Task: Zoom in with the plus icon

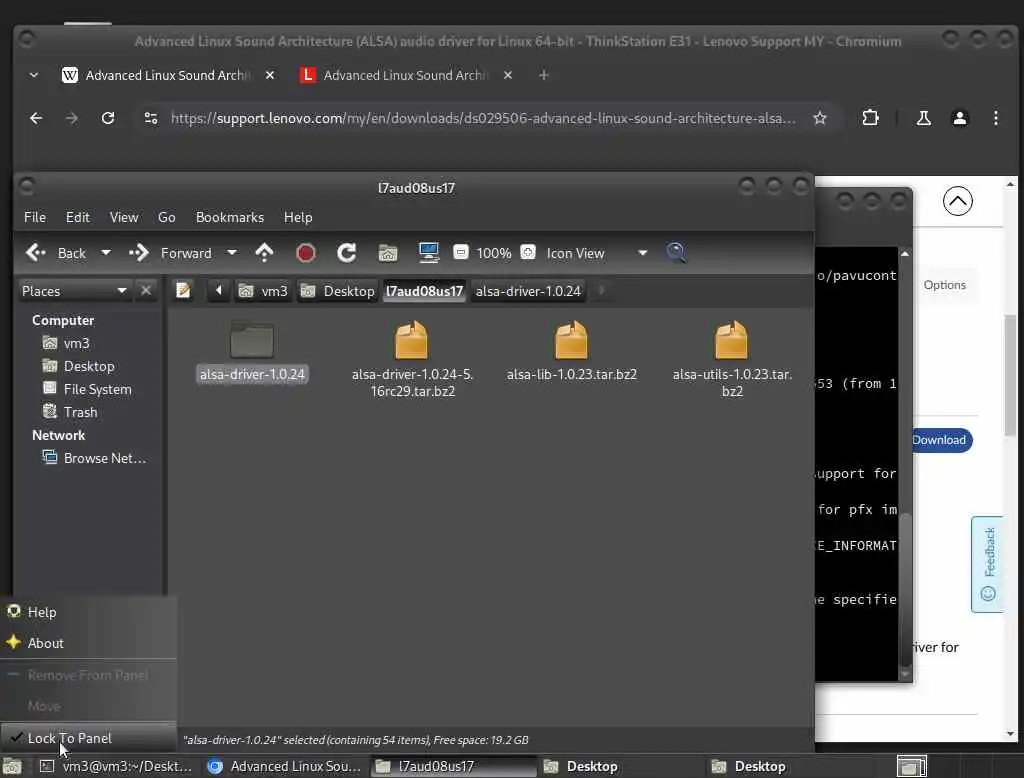Action: click(x=528, y=252)
